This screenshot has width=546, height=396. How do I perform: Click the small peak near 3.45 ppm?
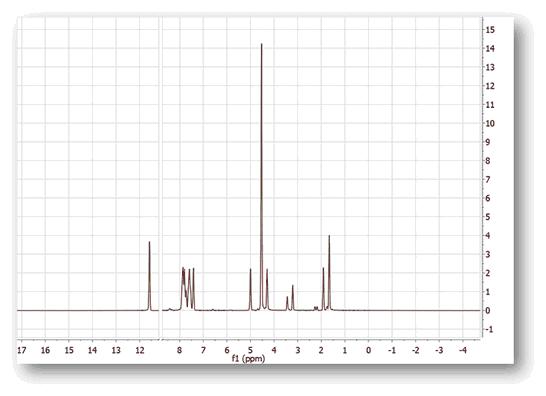(287, 303)
